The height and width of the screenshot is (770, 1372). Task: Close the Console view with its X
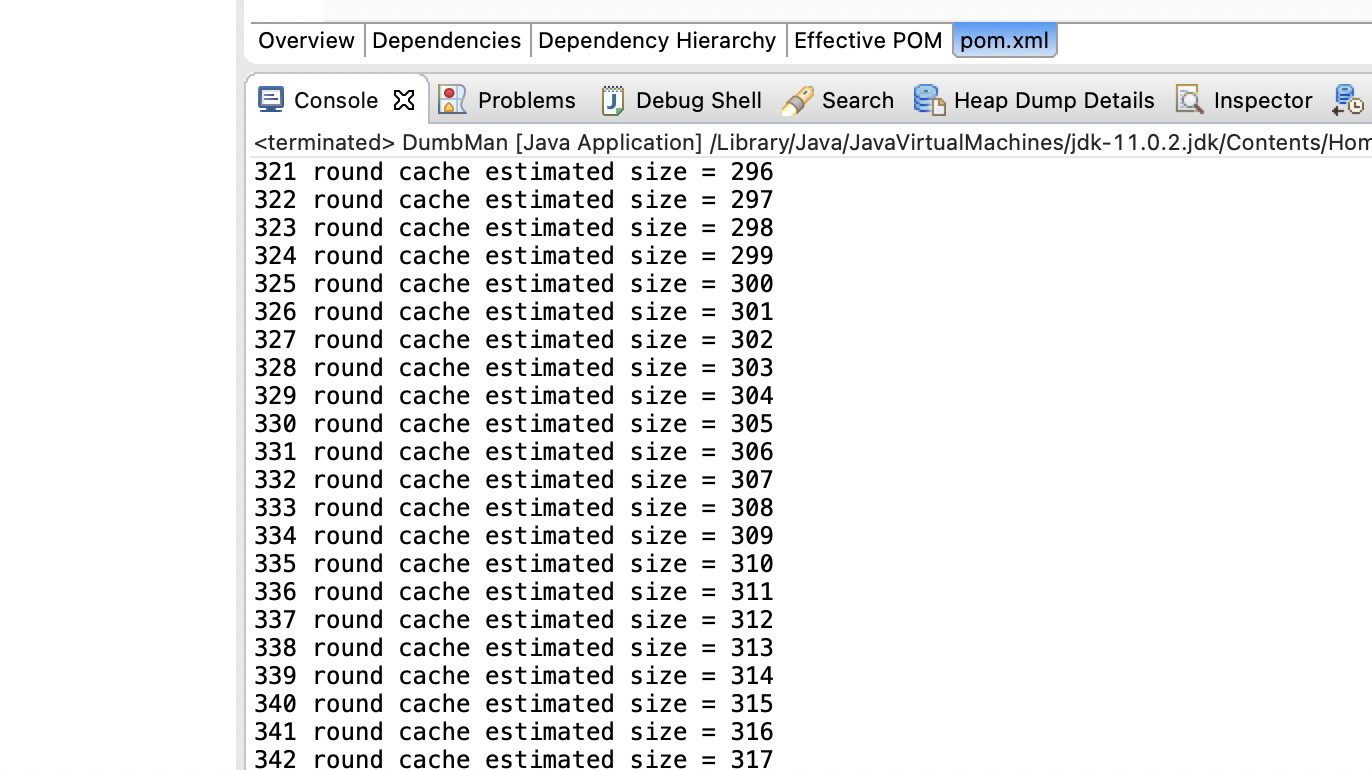(x=404, y=99)
